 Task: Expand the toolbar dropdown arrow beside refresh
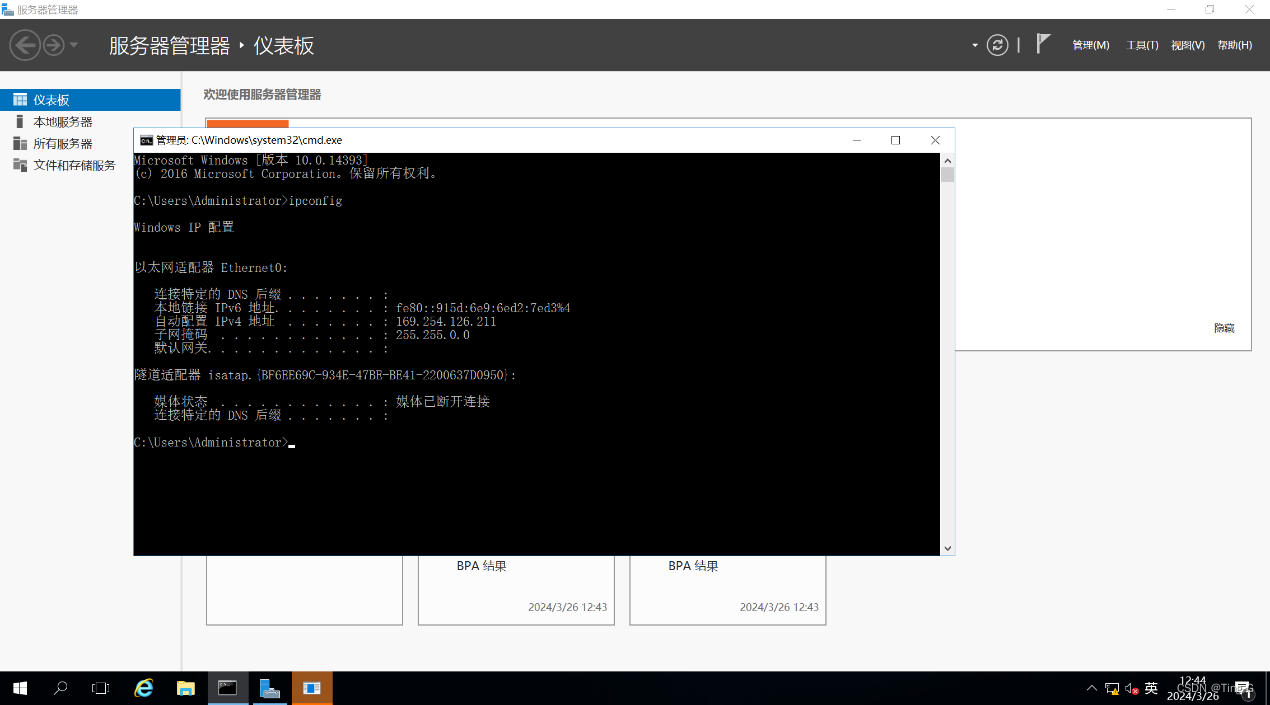point(973,45)
